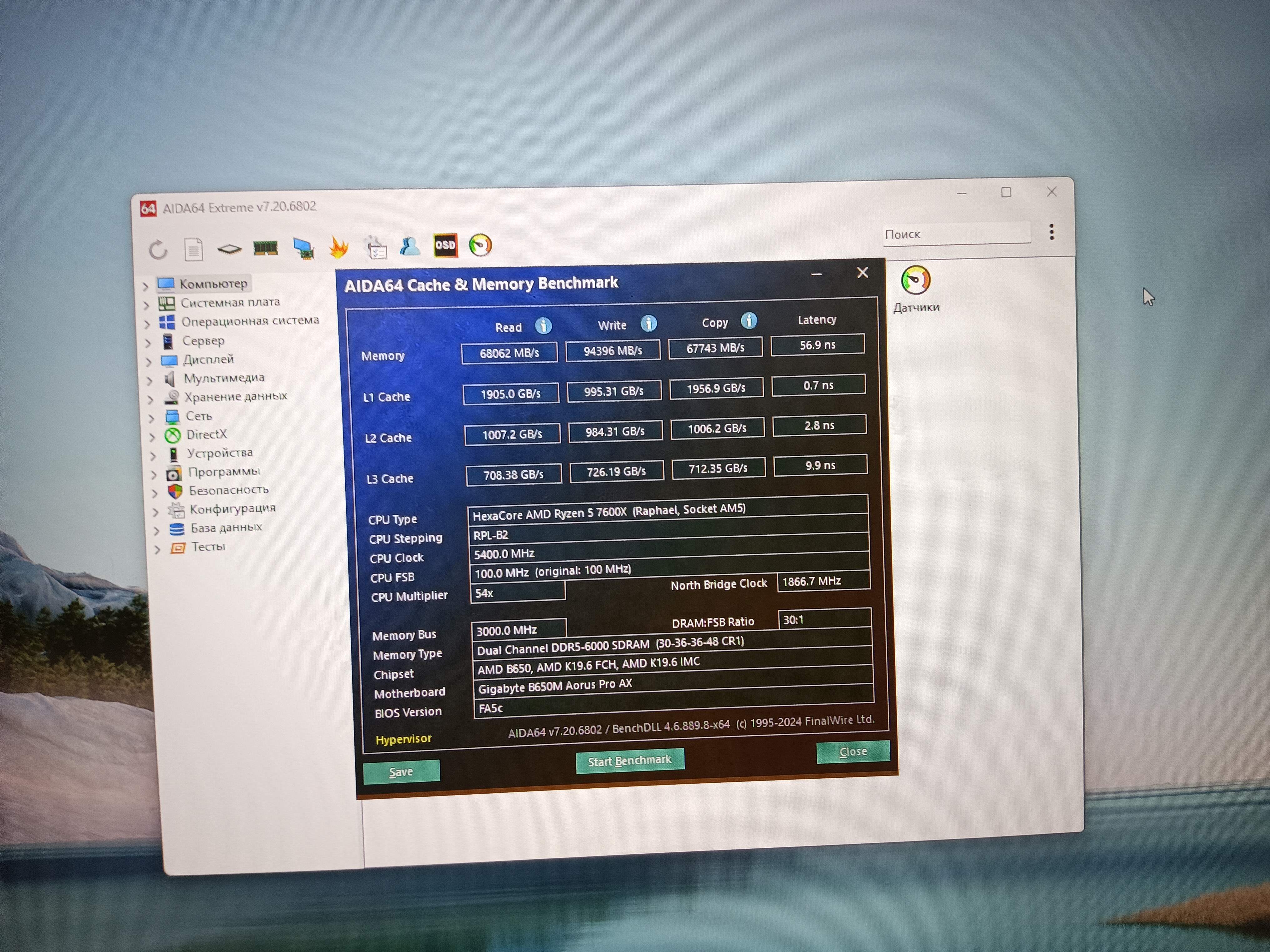
Task: Click the Save button
Action: coord(401,772)
